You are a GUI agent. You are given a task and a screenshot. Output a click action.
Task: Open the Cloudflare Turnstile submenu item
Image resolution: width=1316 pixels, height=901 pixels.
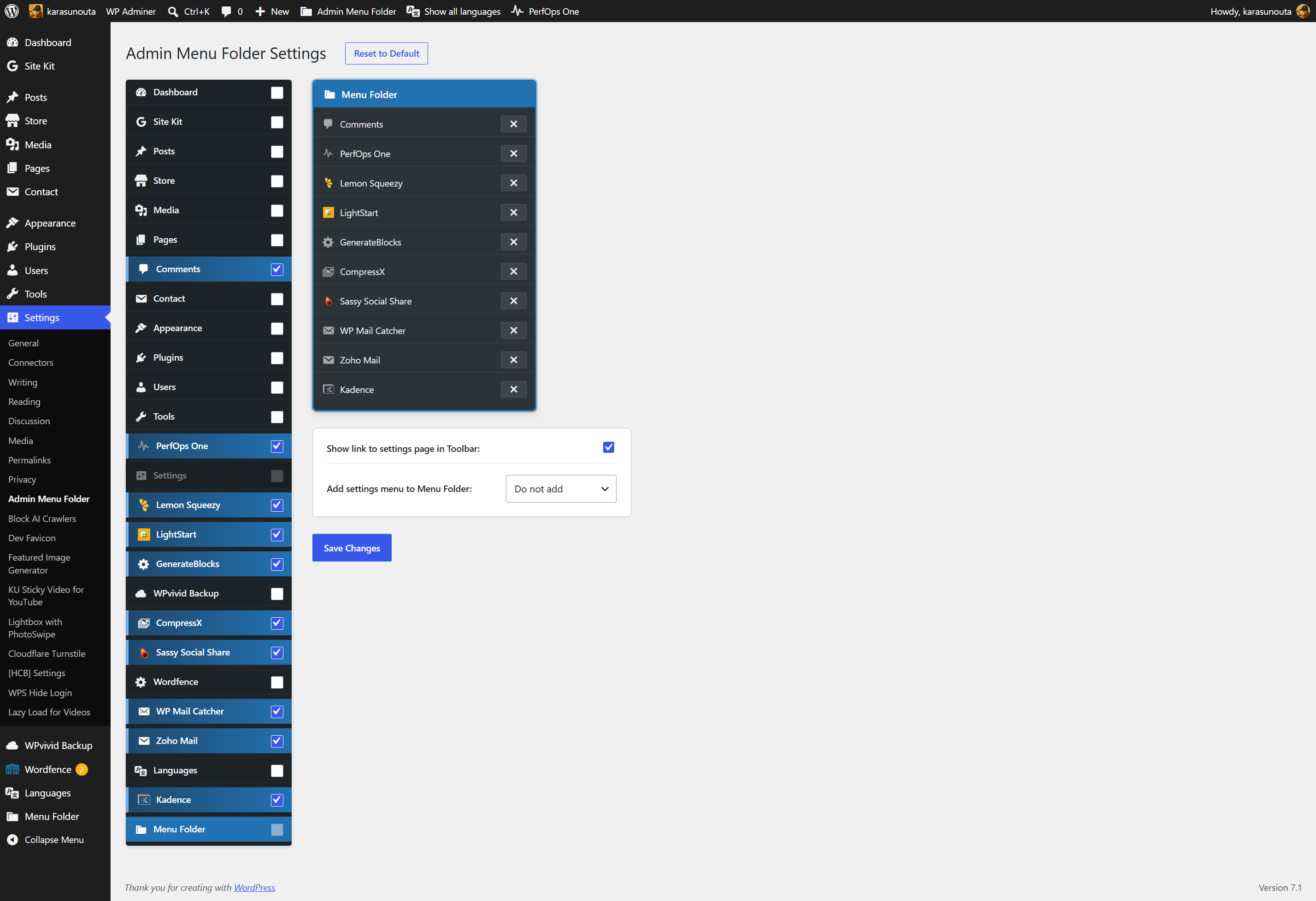pos(47,654)
